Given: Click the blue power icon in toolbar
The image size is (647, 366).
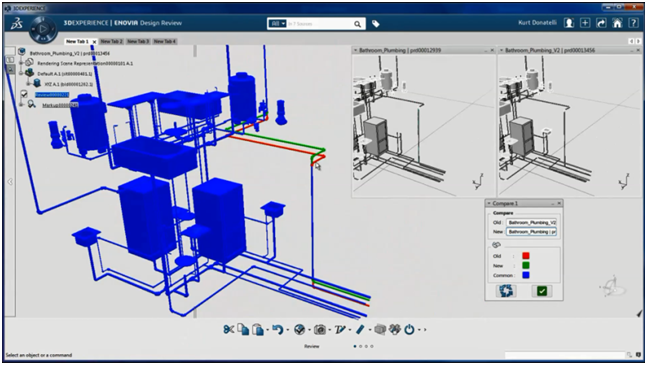Looking at the screenshot, I should pos(409,329).
